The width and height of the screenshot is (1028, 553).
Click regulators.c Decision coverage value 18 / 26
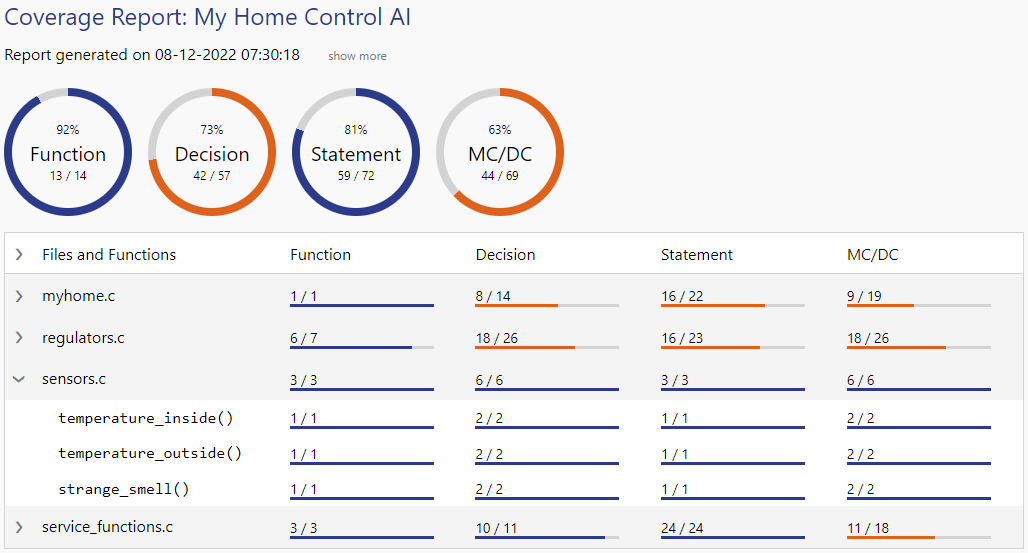tap(497, 338)
